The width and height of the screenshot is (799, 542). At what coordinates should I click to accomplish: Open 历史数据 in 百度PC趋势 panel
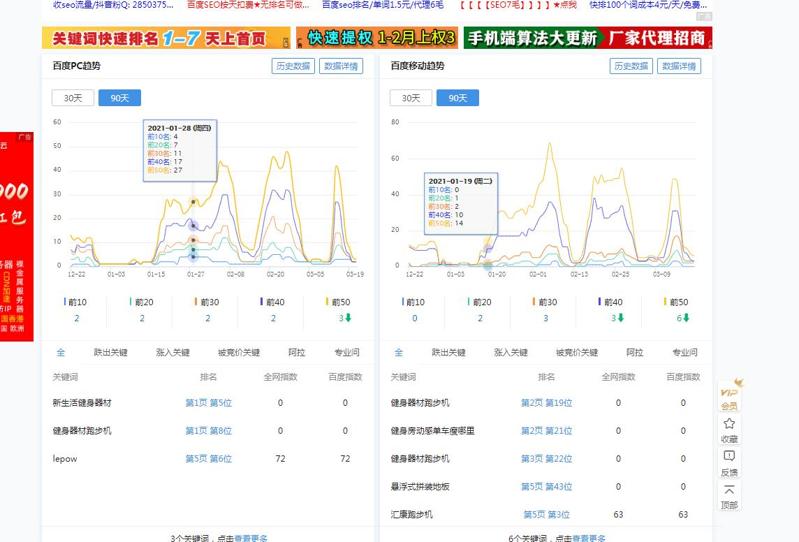[292, 66]
